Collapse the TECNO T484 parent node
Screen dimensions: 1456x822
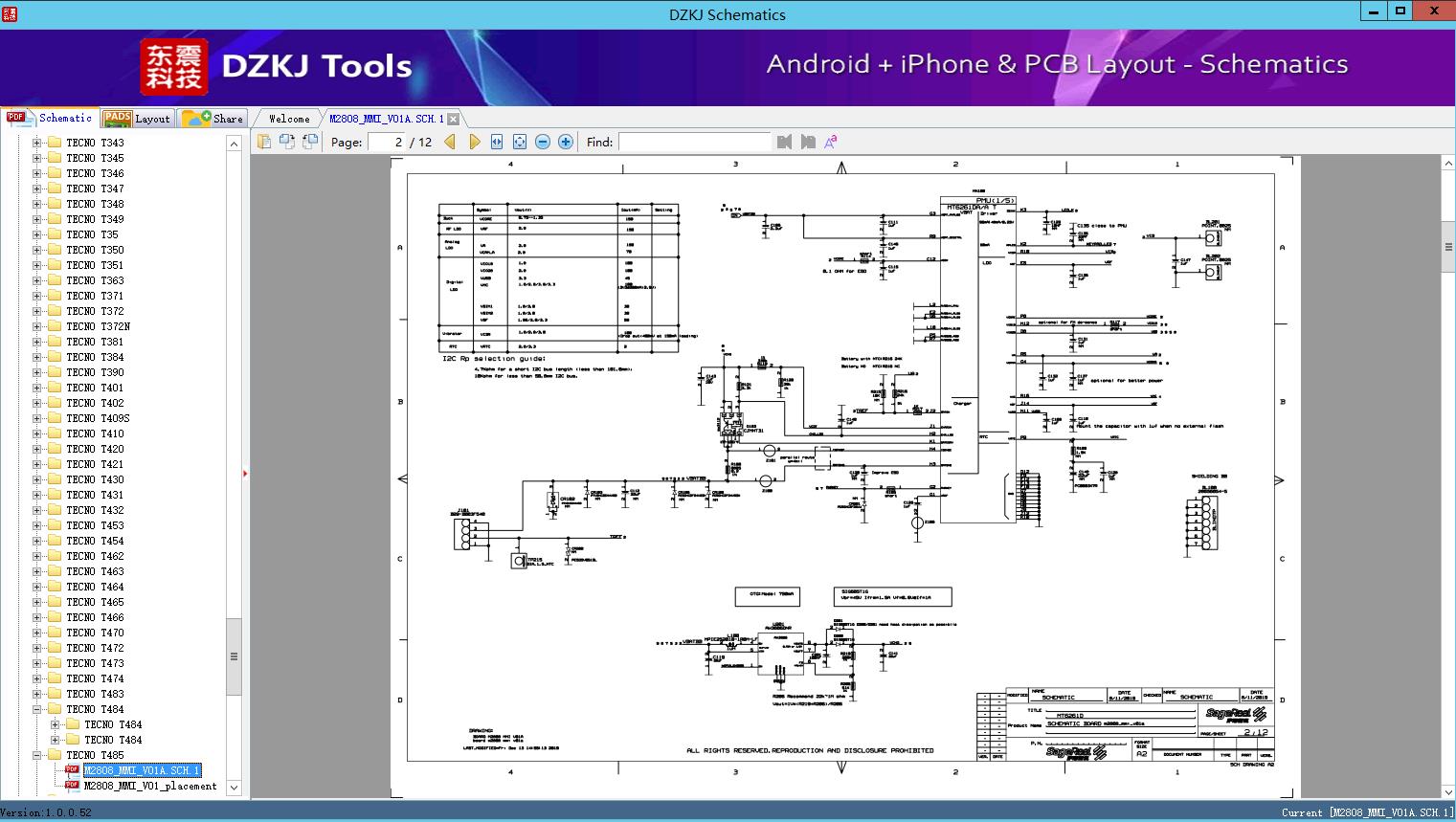click(37, 709)
